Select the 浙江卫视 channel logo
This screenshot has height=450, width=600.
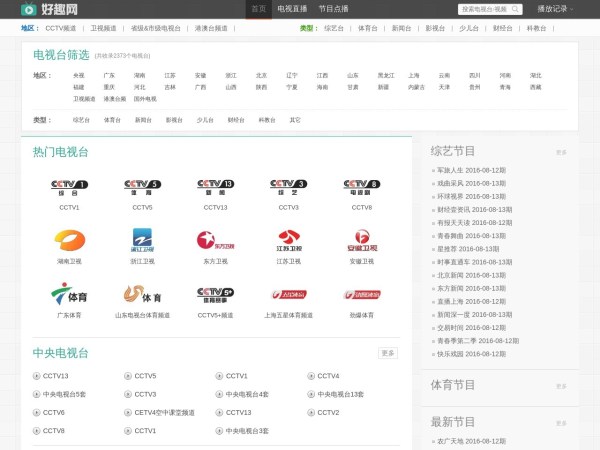click(142, 239)
